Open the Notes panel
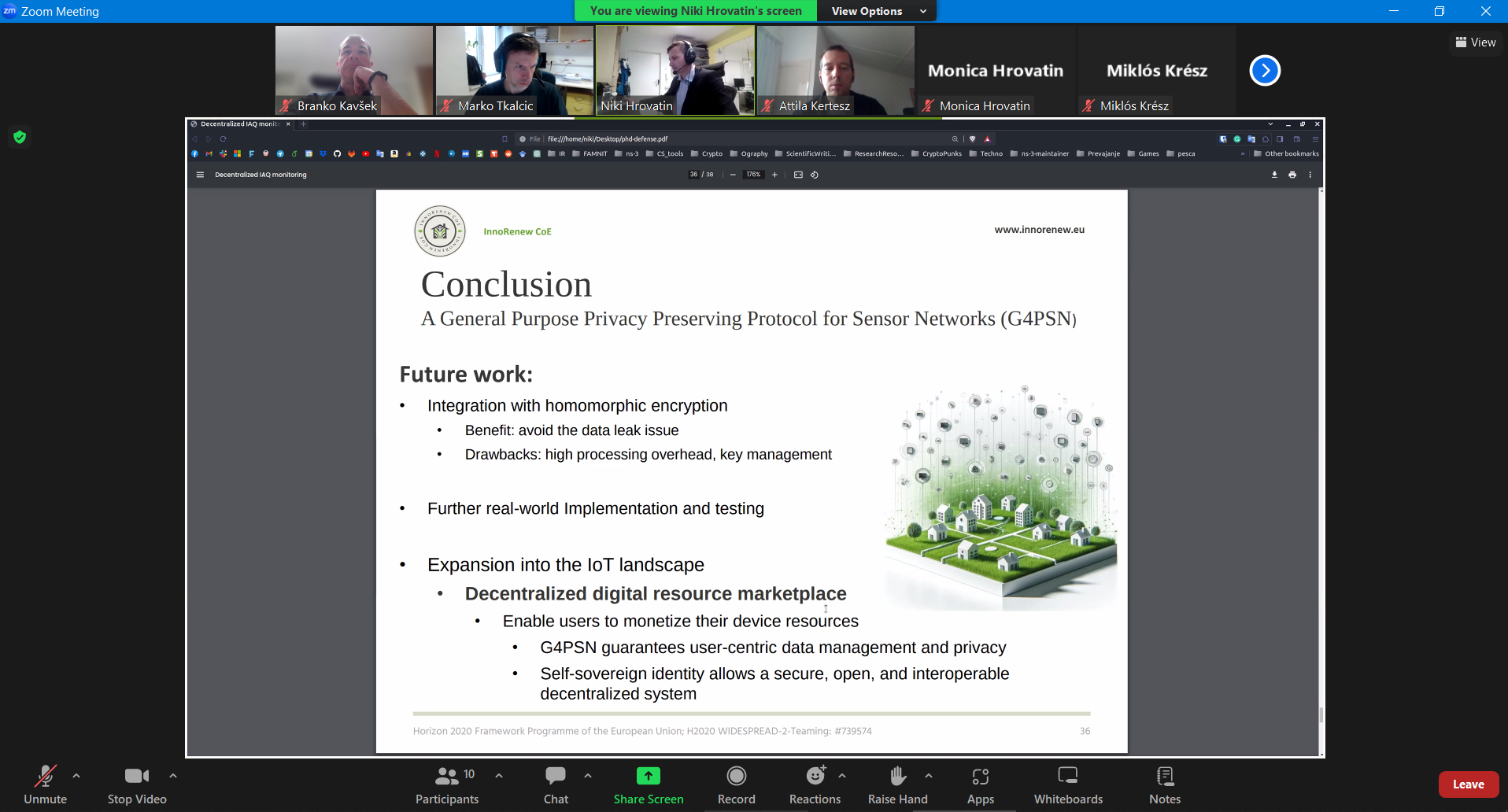Viewport: 1508px width, 812px height. (x=1164, y=784)
